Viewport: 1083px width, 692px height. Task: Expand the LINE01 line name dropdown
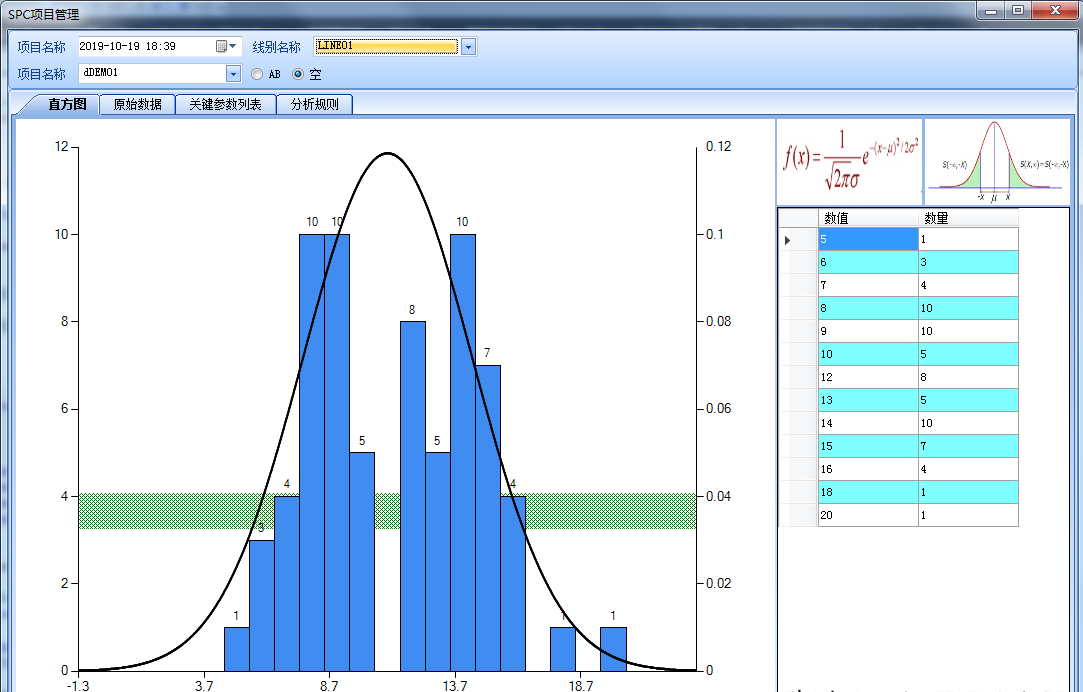tap(469, 46)
